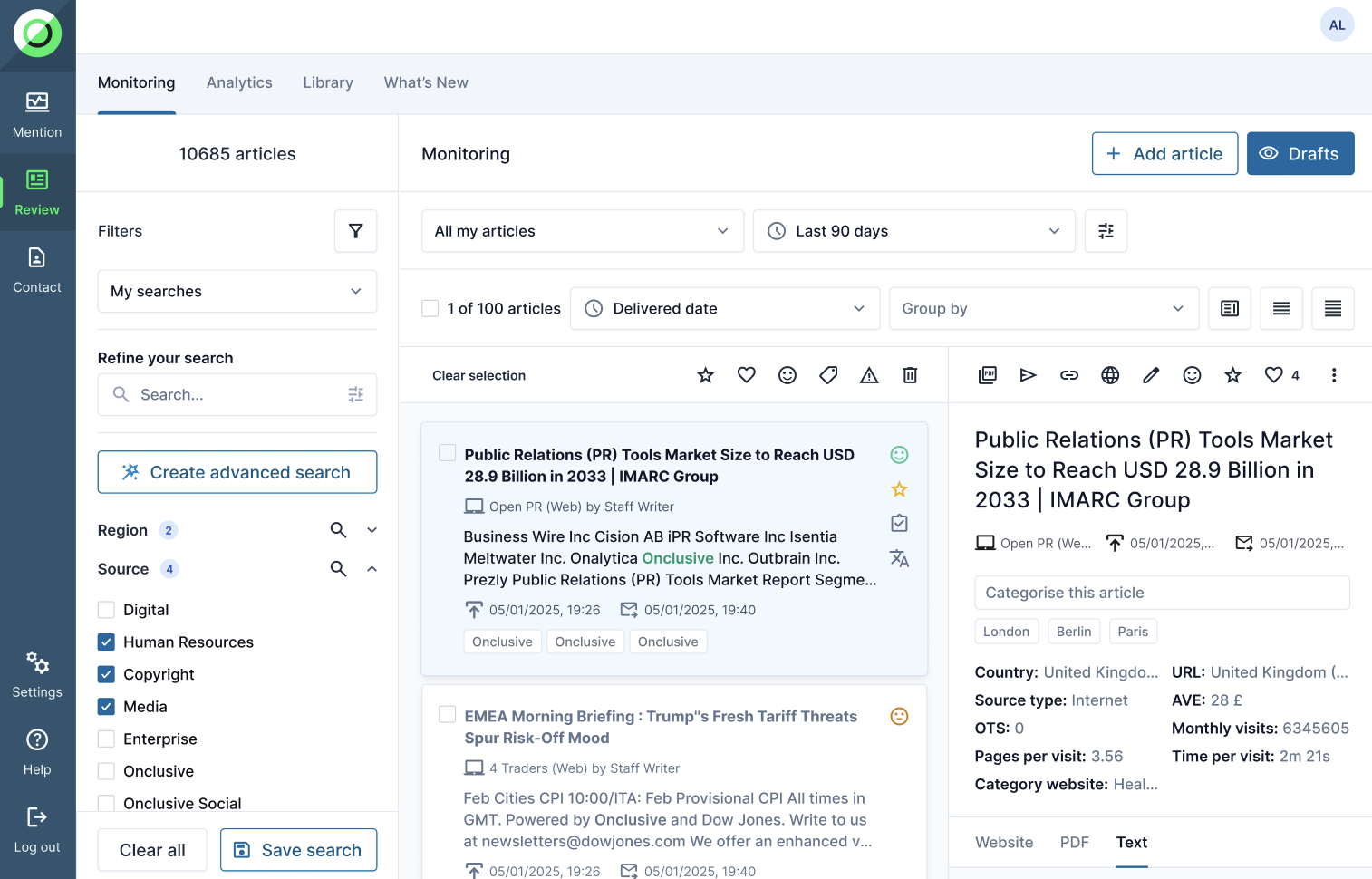This screenshot has width=1372, height=879.
Task: Uncheck the Human Resources source checkbox
Action: pyautogui.click(x=107, y=642)
